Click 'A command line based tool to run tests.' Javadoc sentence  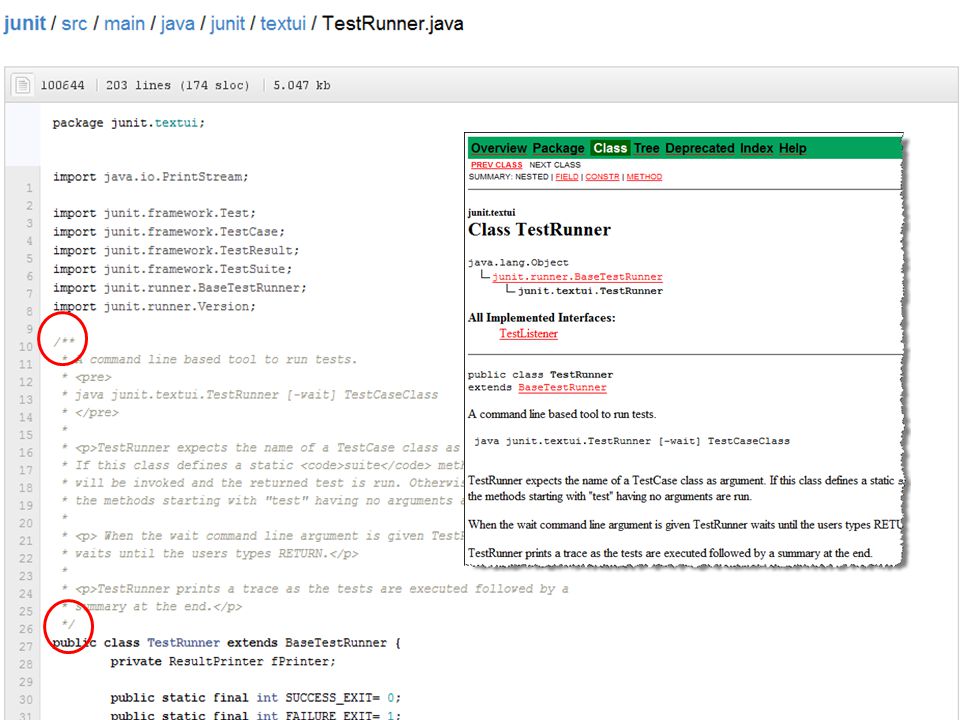562,414
